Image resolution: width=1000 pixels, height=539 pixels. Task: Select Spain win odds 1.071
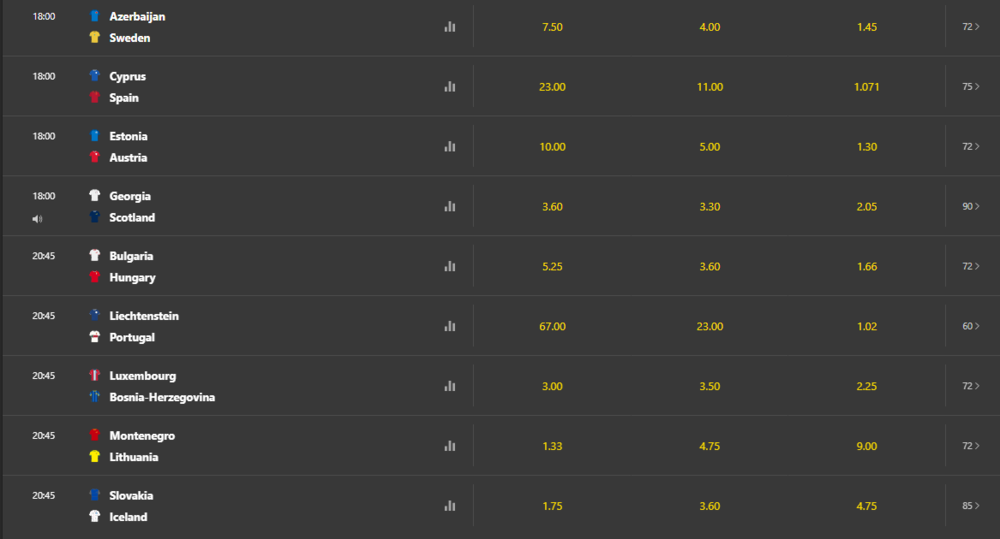coord(867,87)
